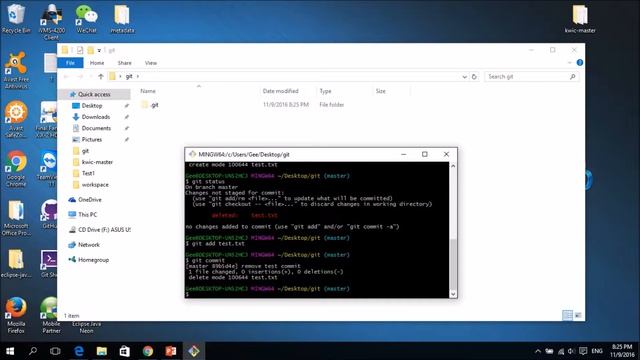Refresh the Explorer folder view

point(474,76)
